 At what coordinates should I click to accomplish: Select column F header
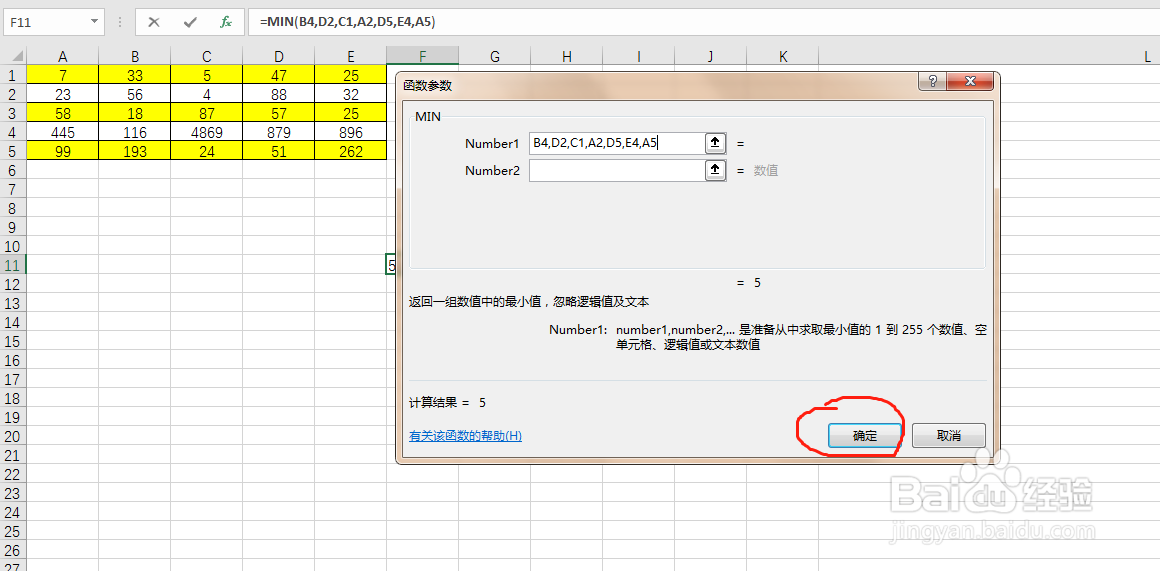point(422,56)
